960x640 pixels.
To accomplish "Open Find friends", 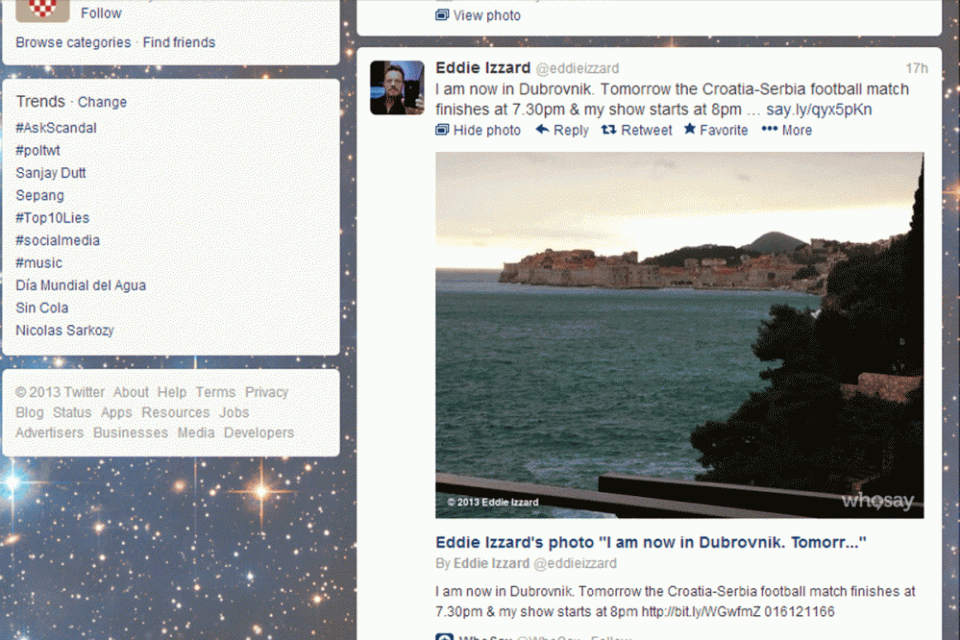I will click(x=179, y=42).
